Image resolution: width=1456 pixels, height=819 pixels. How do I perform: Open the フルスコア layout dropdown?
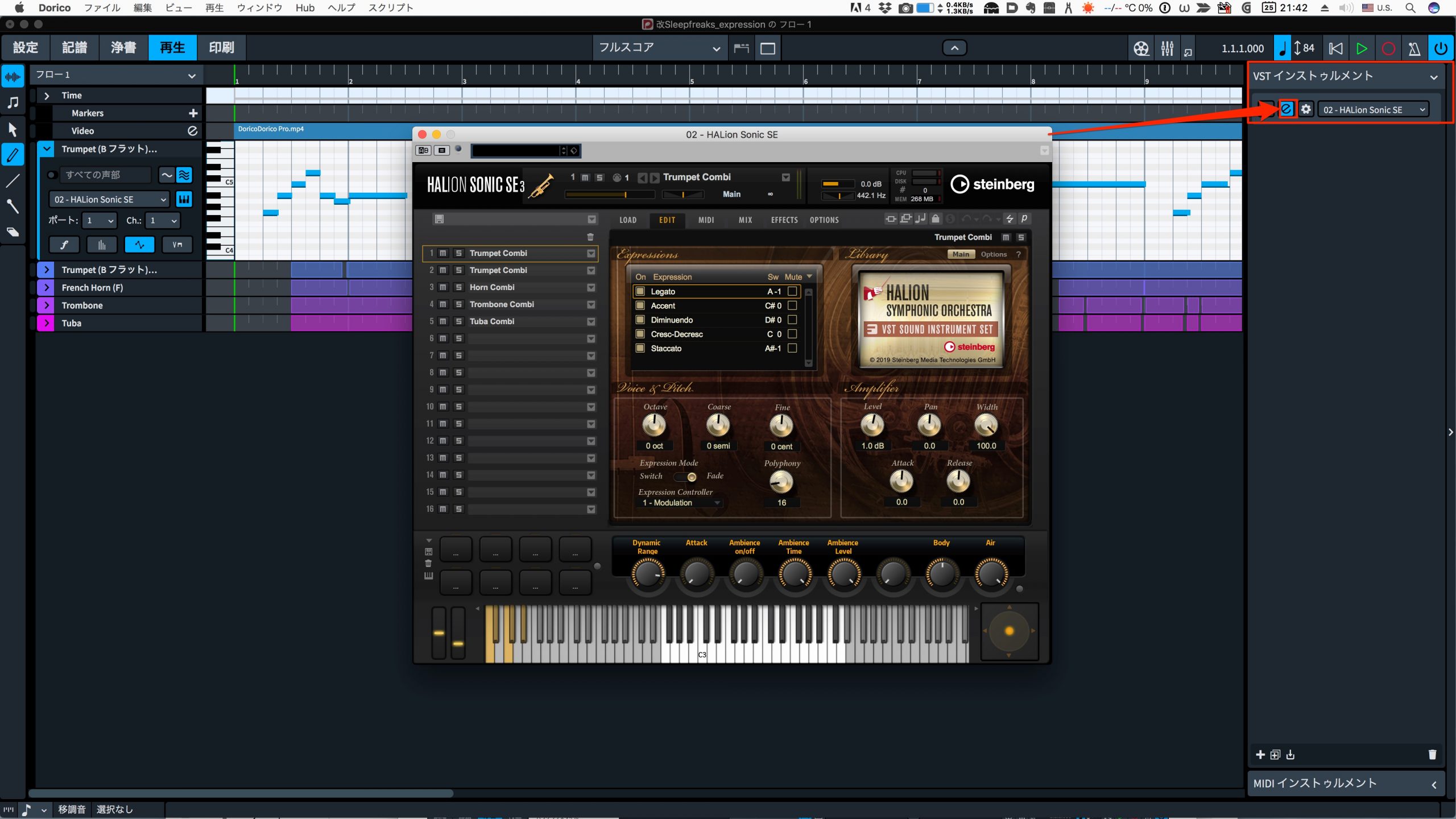[659, 48]
